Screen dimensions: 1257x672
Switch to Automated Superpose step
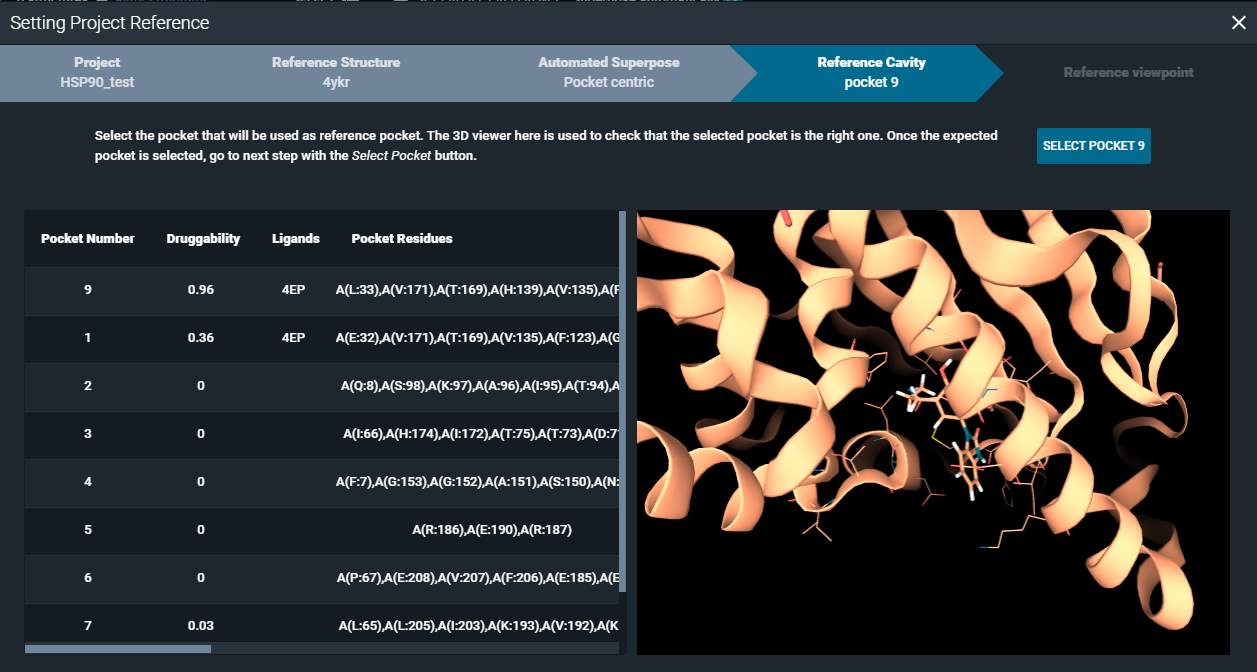point(608,72)
